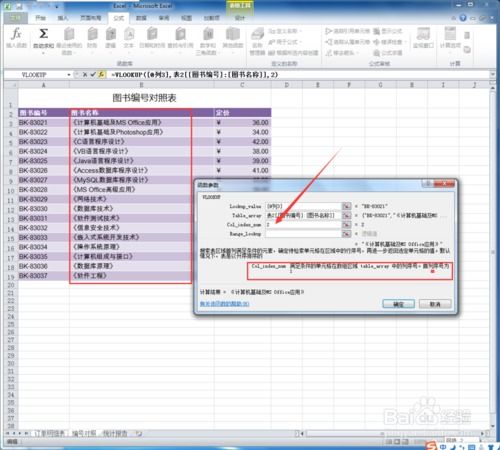
Task: Expand the Name Box function dropdown
Action: point(69,75)
